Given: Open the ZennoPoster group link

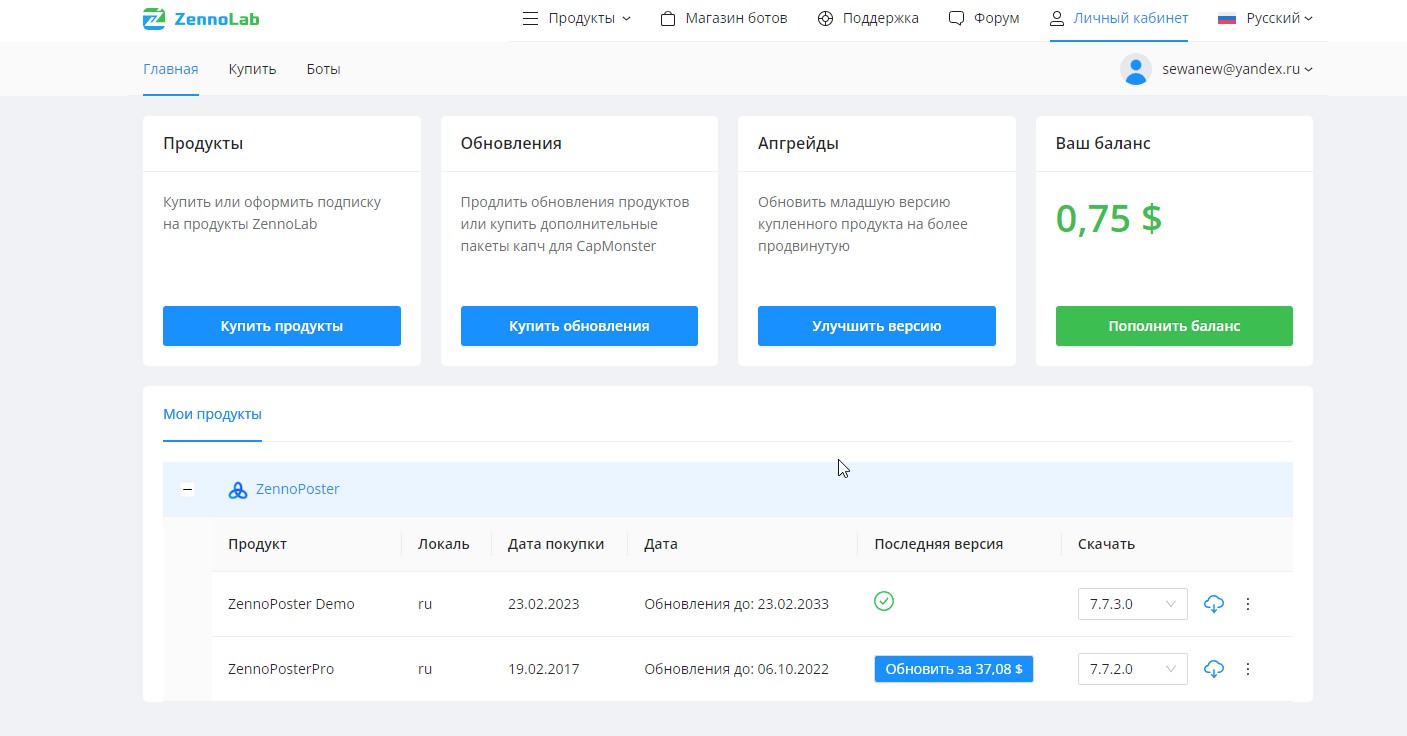Looking at the screenshot, I should [x=298, y=490].
